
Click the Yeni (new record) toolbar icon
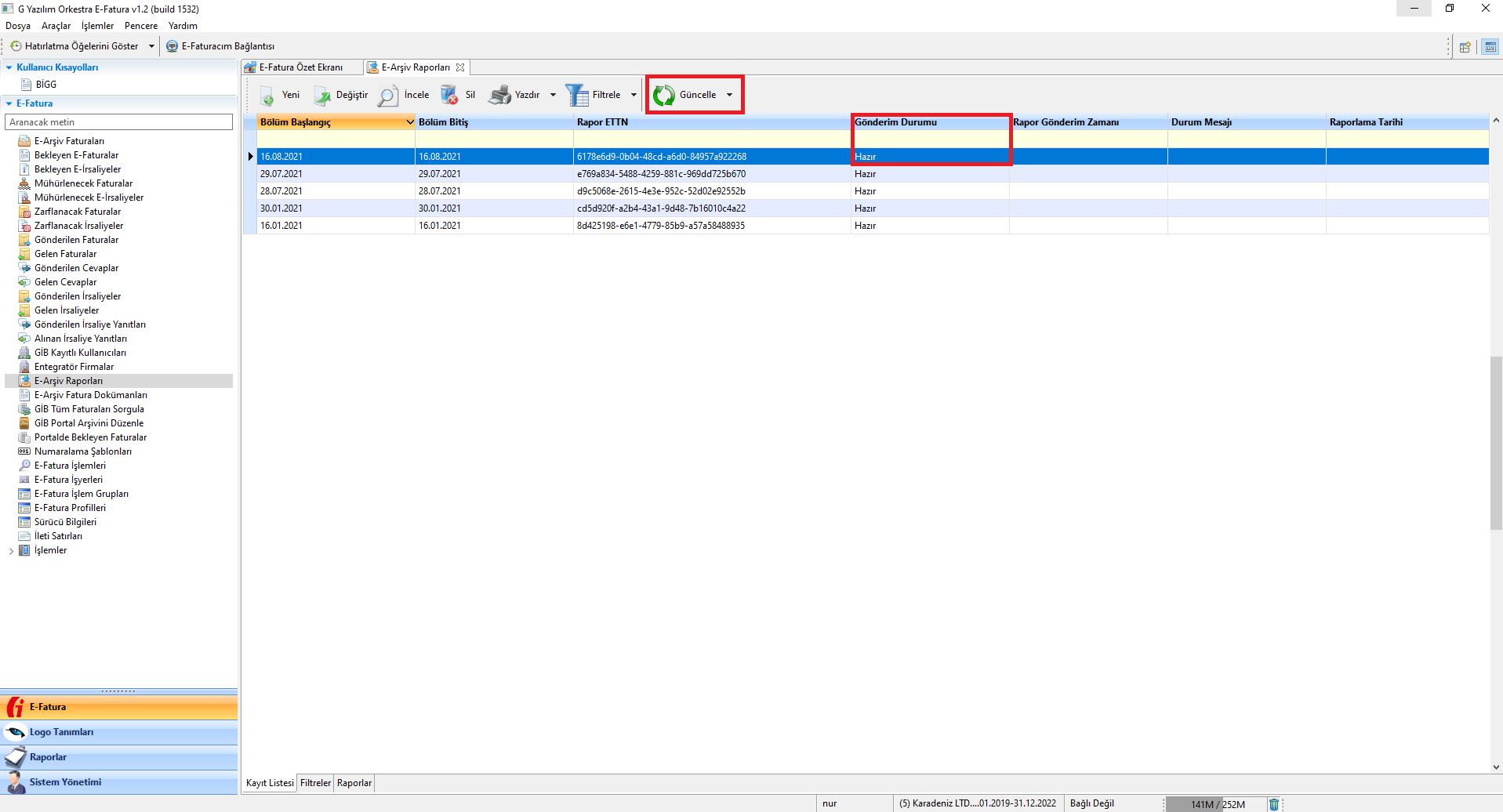point(267,96)
